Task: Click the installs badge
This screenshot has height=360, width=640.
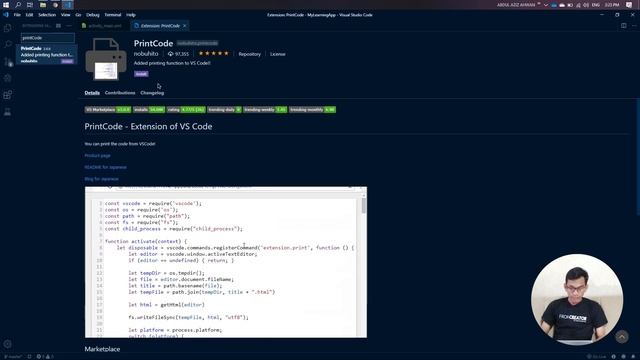Action: pos(149,109)
